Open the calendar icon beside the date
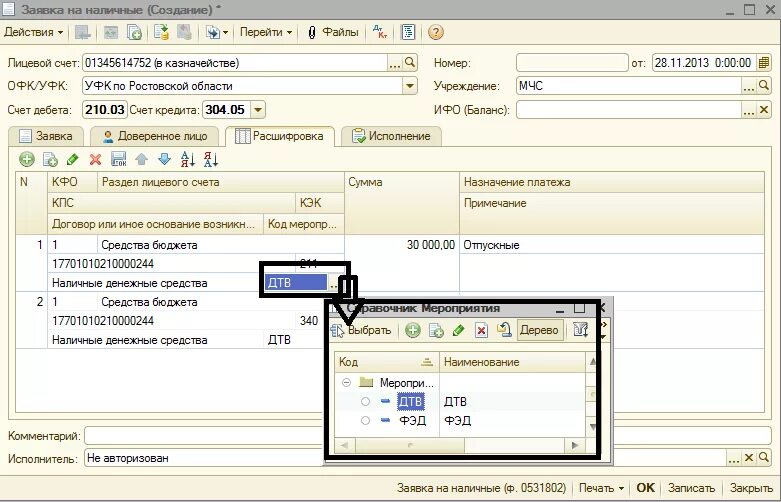This screenshot has height=502, width=781. point(764,63)
